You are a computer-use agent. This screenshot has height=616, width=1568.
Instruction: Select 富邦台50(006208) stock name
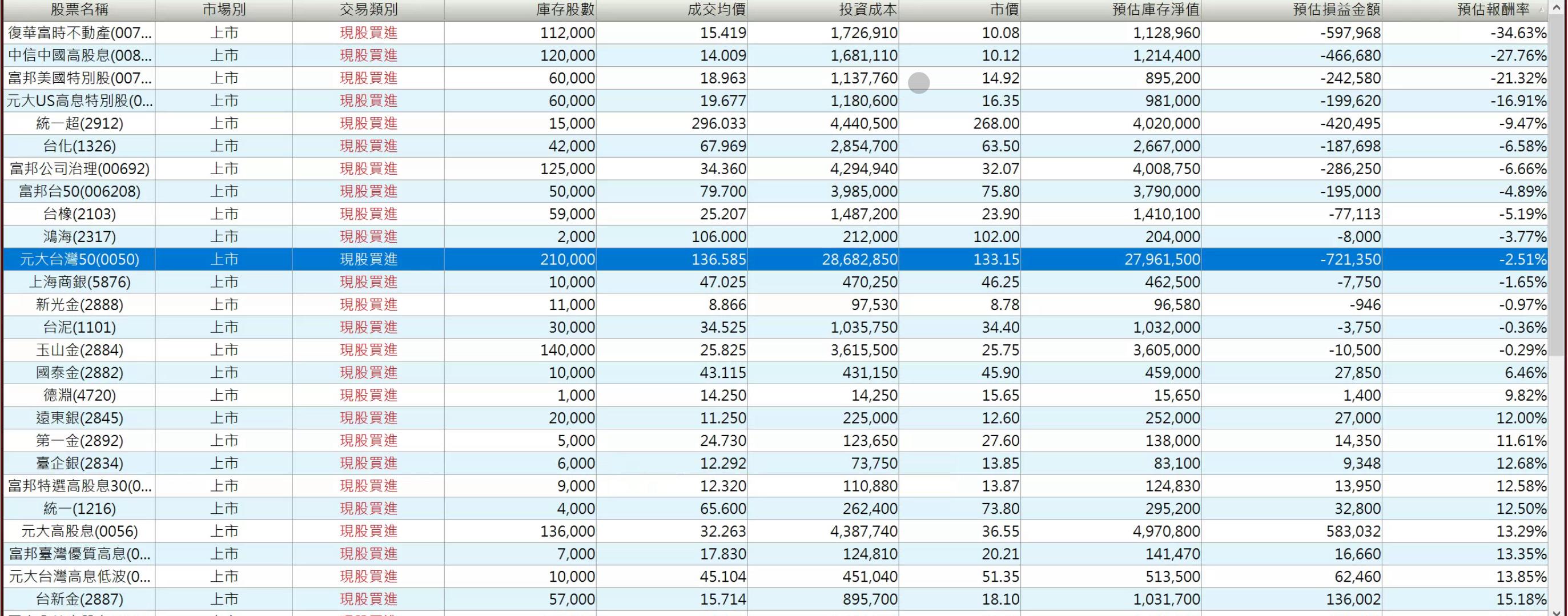tap(79, 191)
